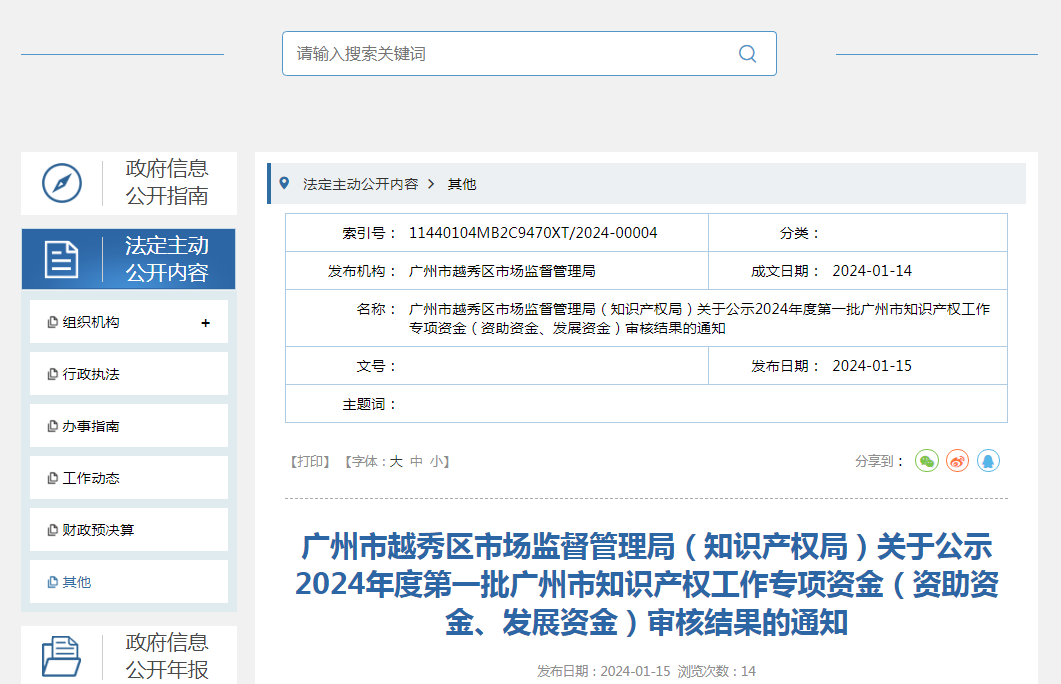Share article via QQ icon

tap(988, 461)
